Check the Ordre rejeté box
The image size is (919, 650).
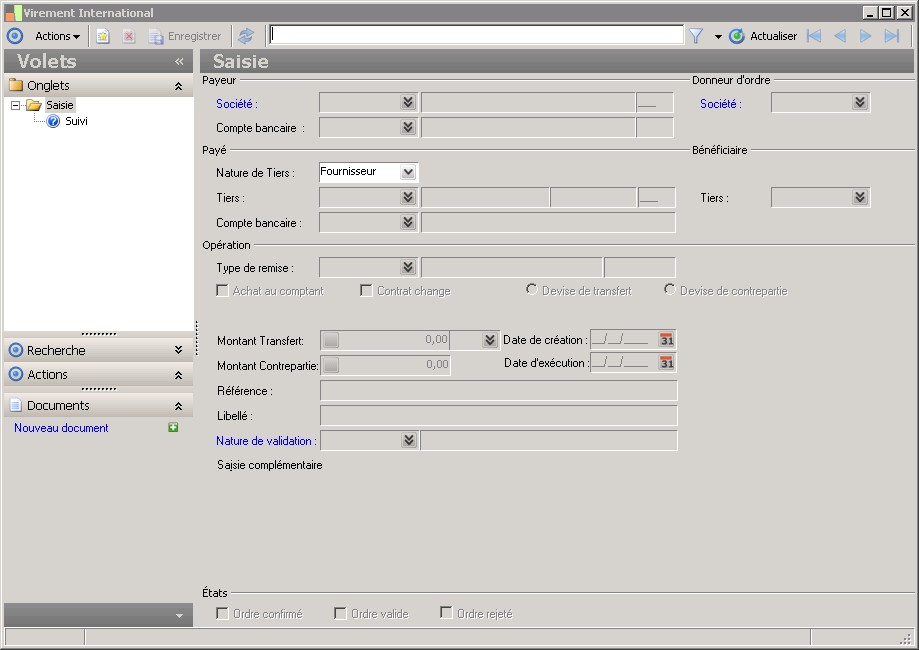point(446,613)
